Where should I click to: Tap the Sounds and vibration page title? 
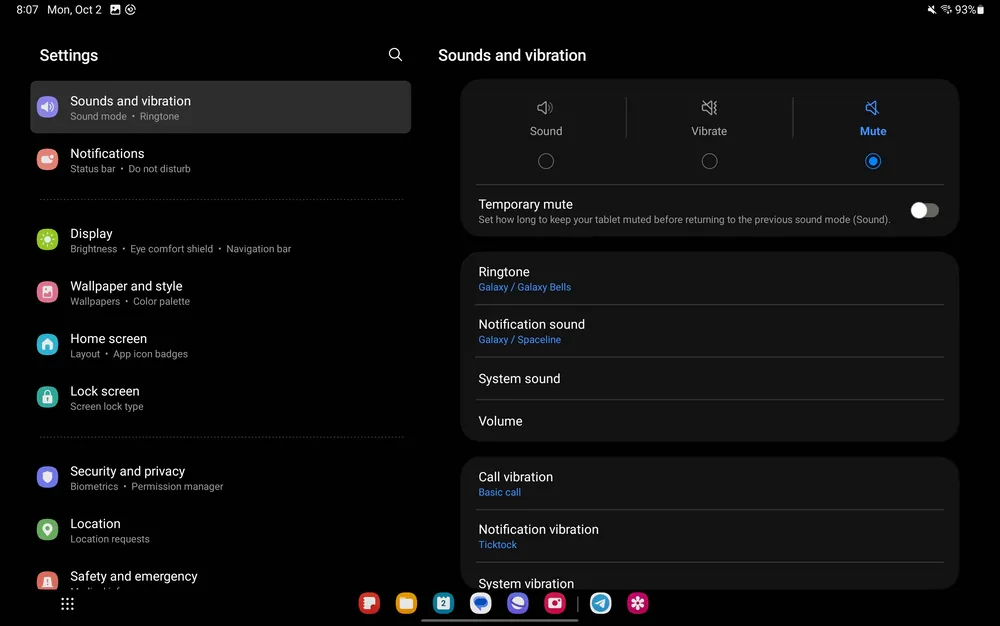click(x=512, y=55)
